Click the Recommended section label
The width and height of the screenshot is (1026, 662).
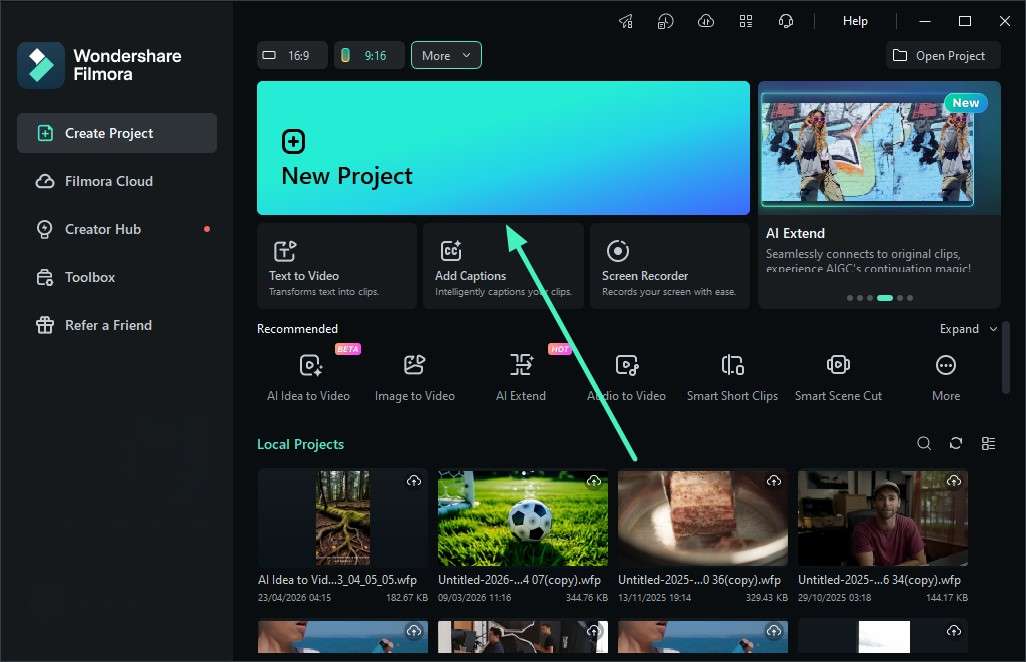click(x=298, y=329)
